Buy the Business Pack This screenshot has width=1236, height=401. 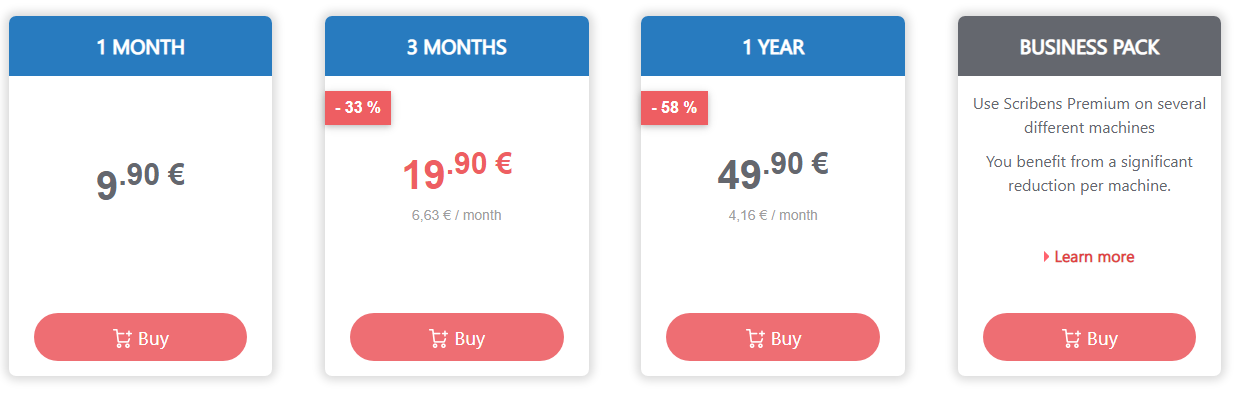click(1089, 337)
